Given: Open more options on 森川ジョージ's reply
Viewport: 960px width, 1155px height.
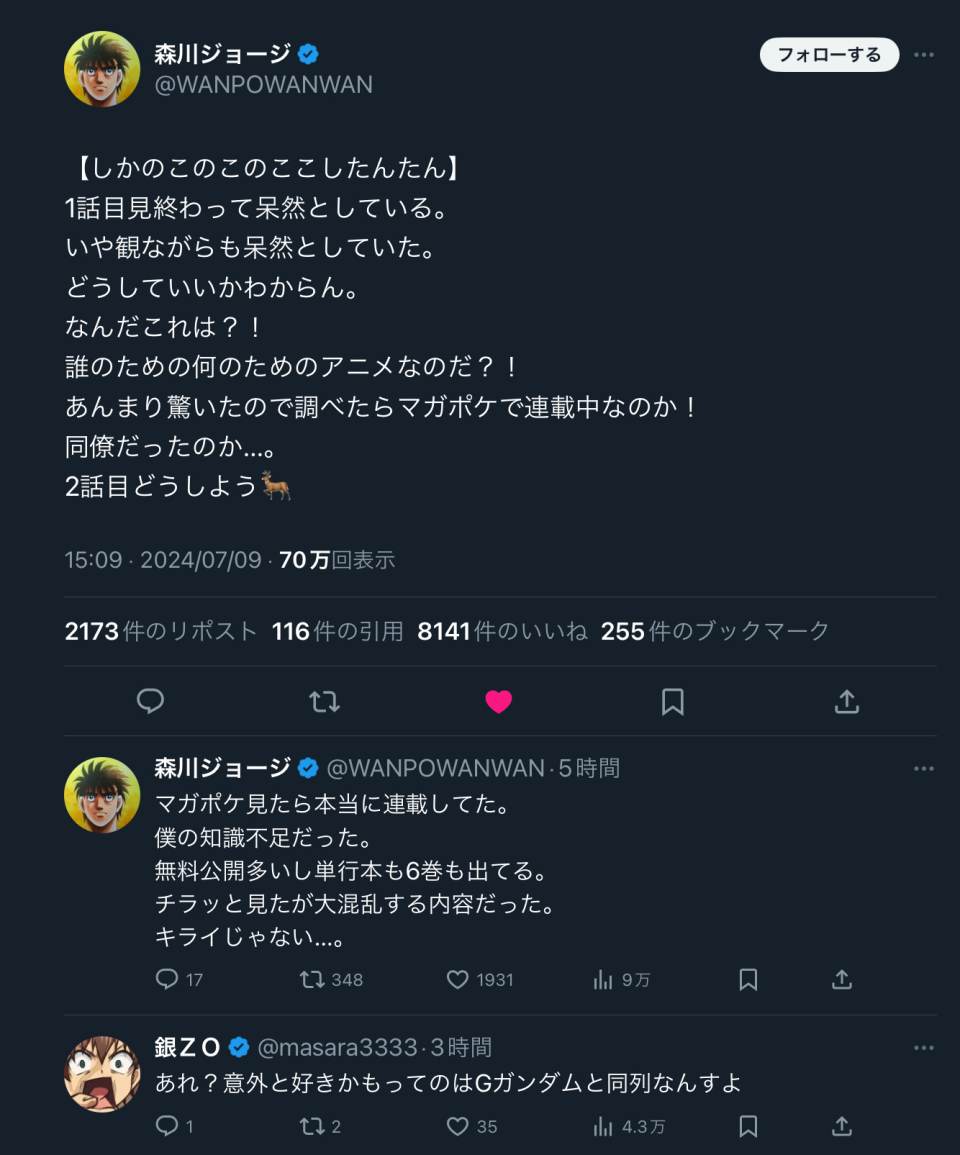Looking at the screenshot, I should 924,768.
